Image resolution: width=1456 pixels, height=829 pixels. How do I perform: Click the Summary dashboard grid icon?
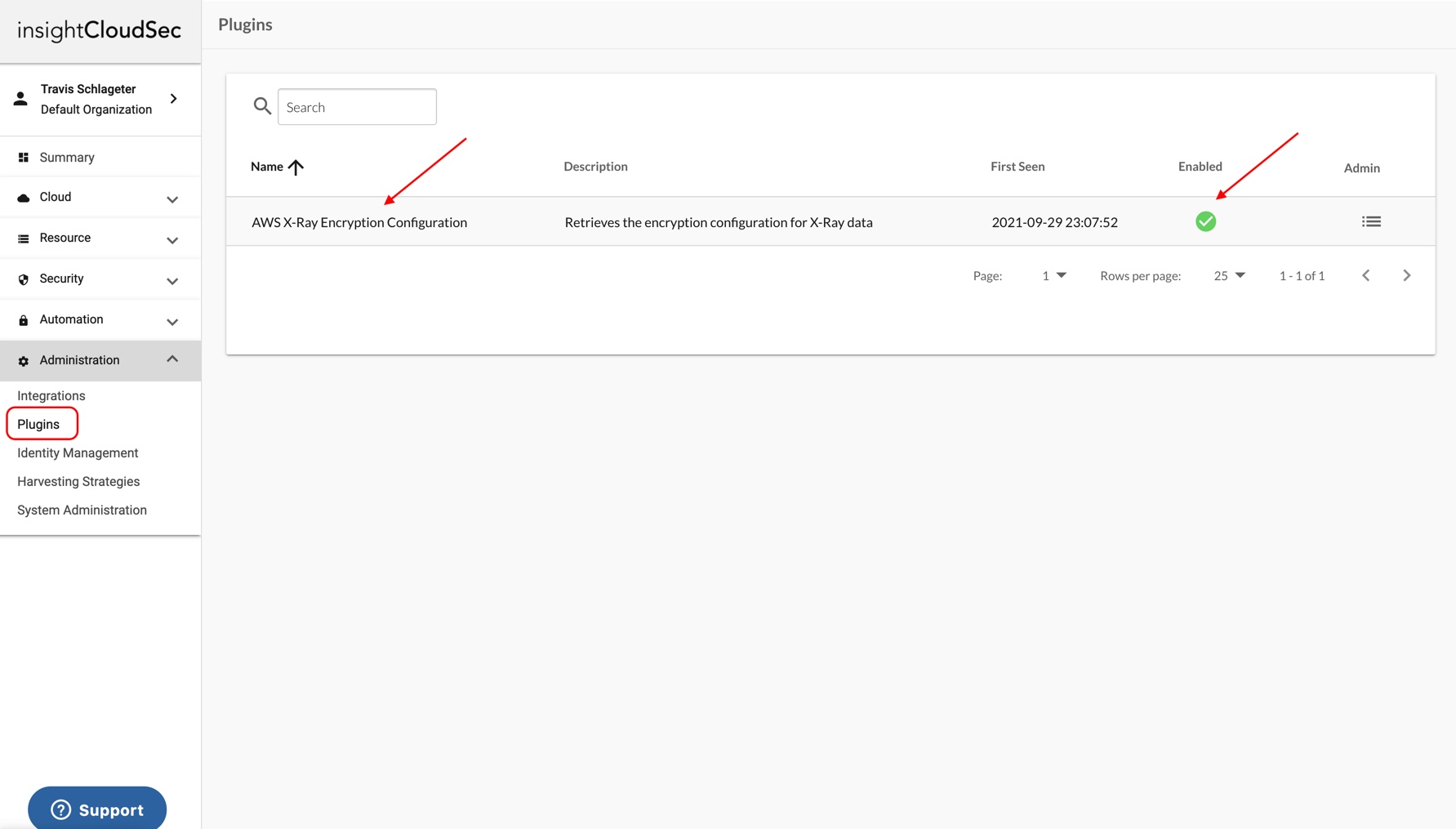coord(24,158)
